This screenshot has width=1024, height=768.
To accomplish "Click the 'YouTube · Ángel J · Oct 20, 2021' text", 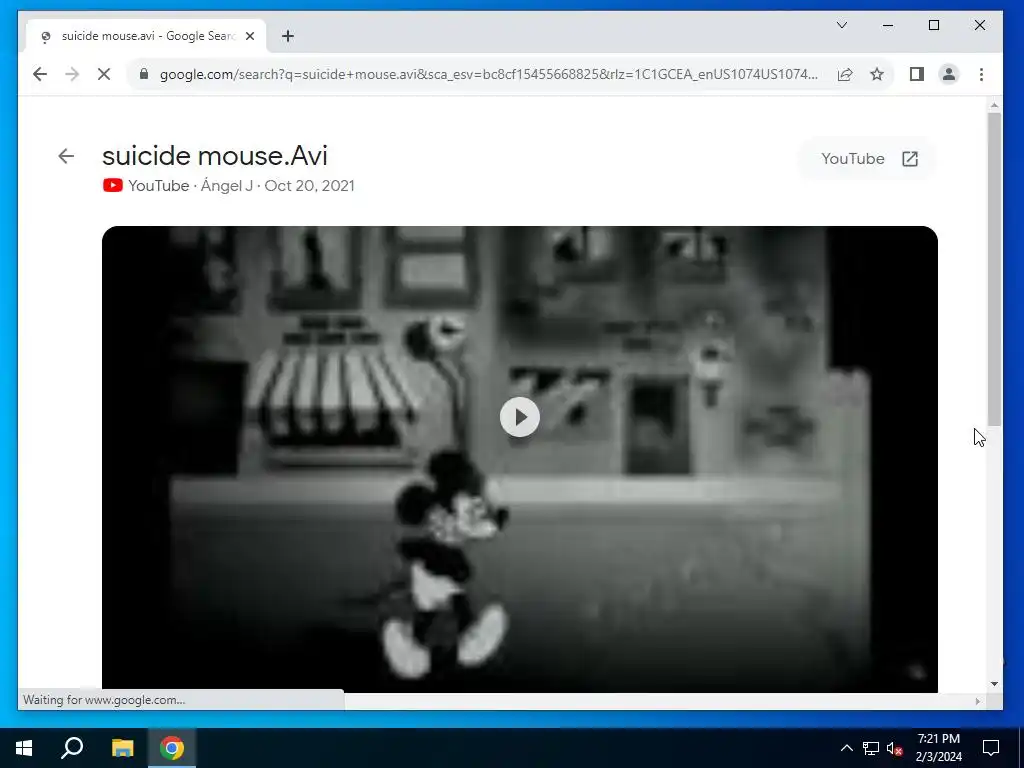I will [242, 185].
